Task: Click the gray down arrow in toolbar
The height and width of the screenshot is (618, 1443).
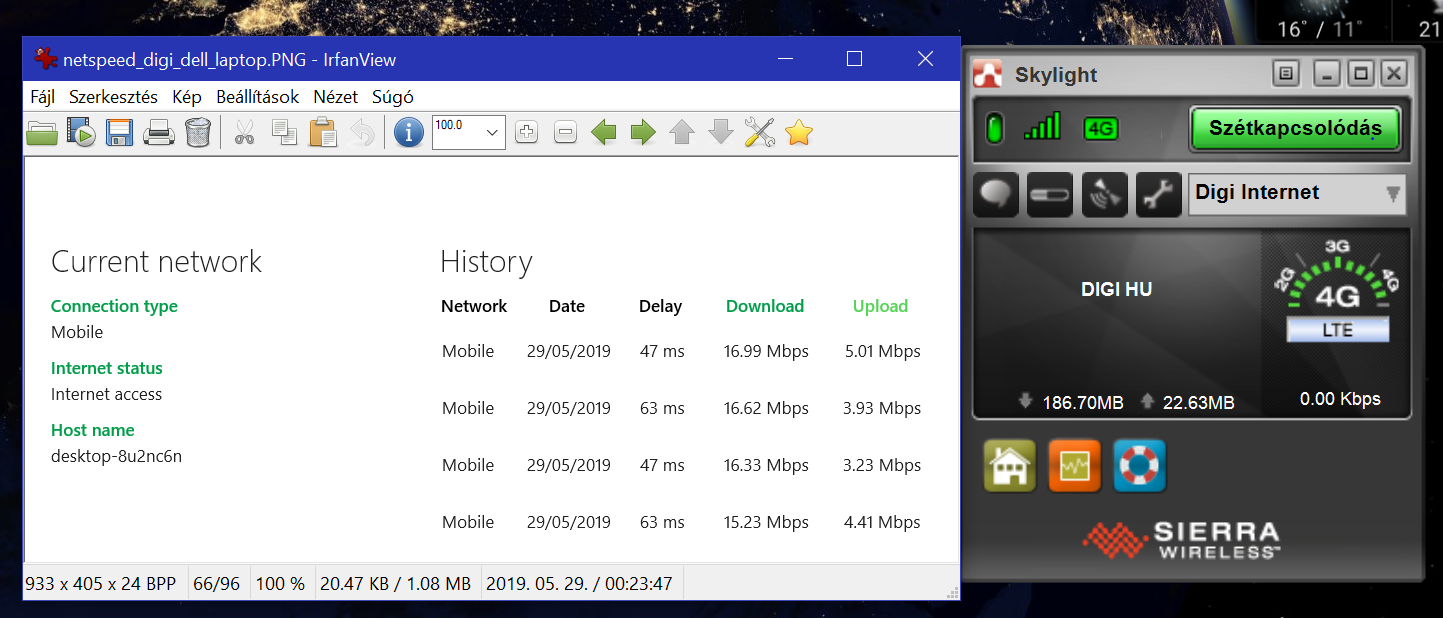Action: (x=721, y=132)
